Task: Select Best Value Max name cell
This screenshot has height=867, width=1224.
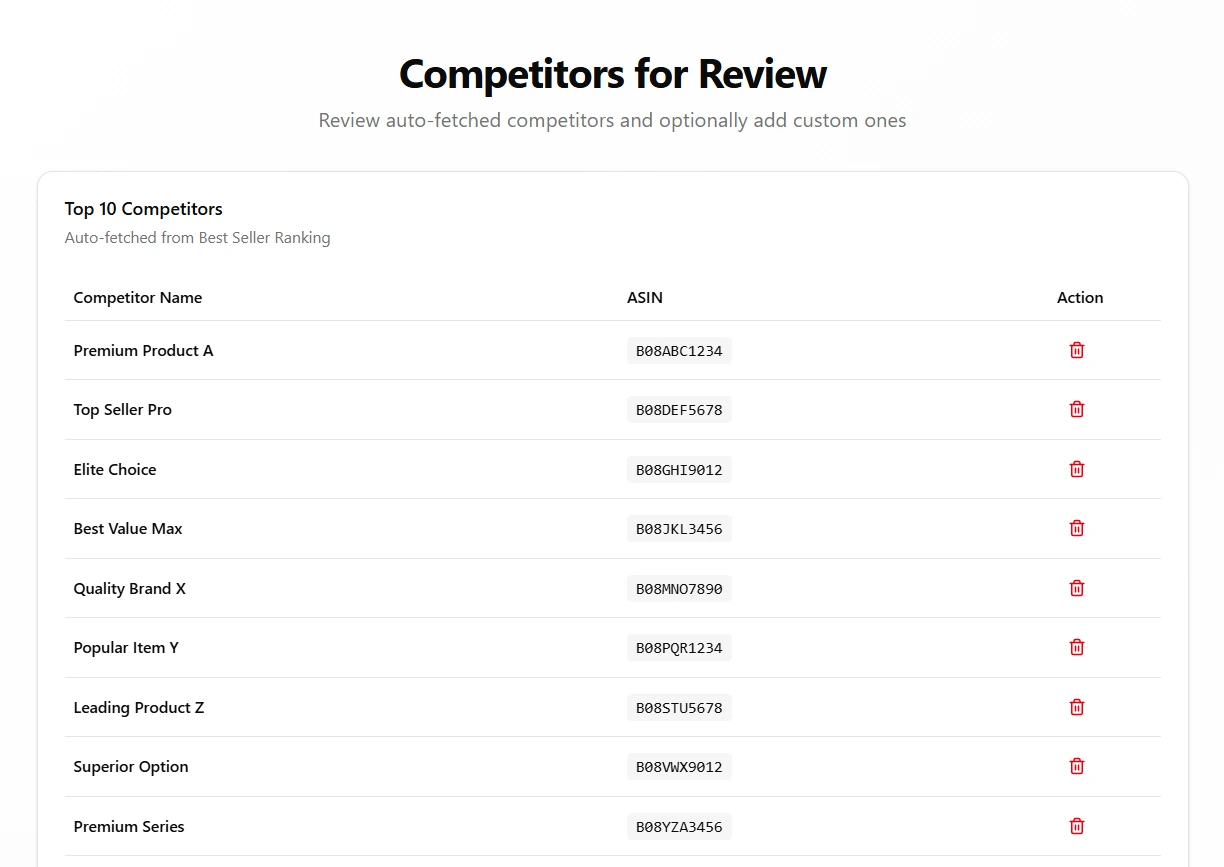Action: 128,528
